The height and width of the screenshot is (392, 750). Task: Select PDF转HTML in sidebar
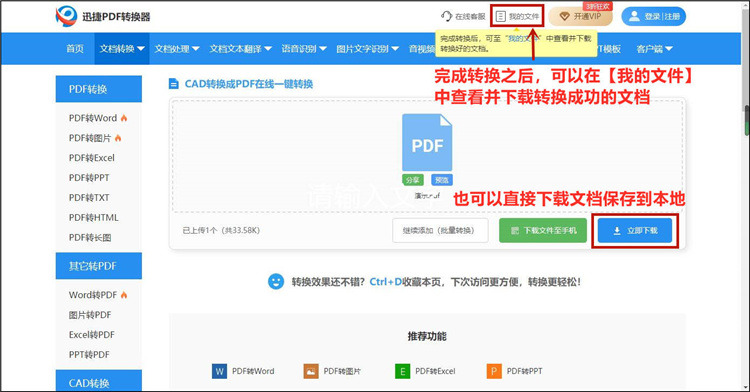[93, 218]
